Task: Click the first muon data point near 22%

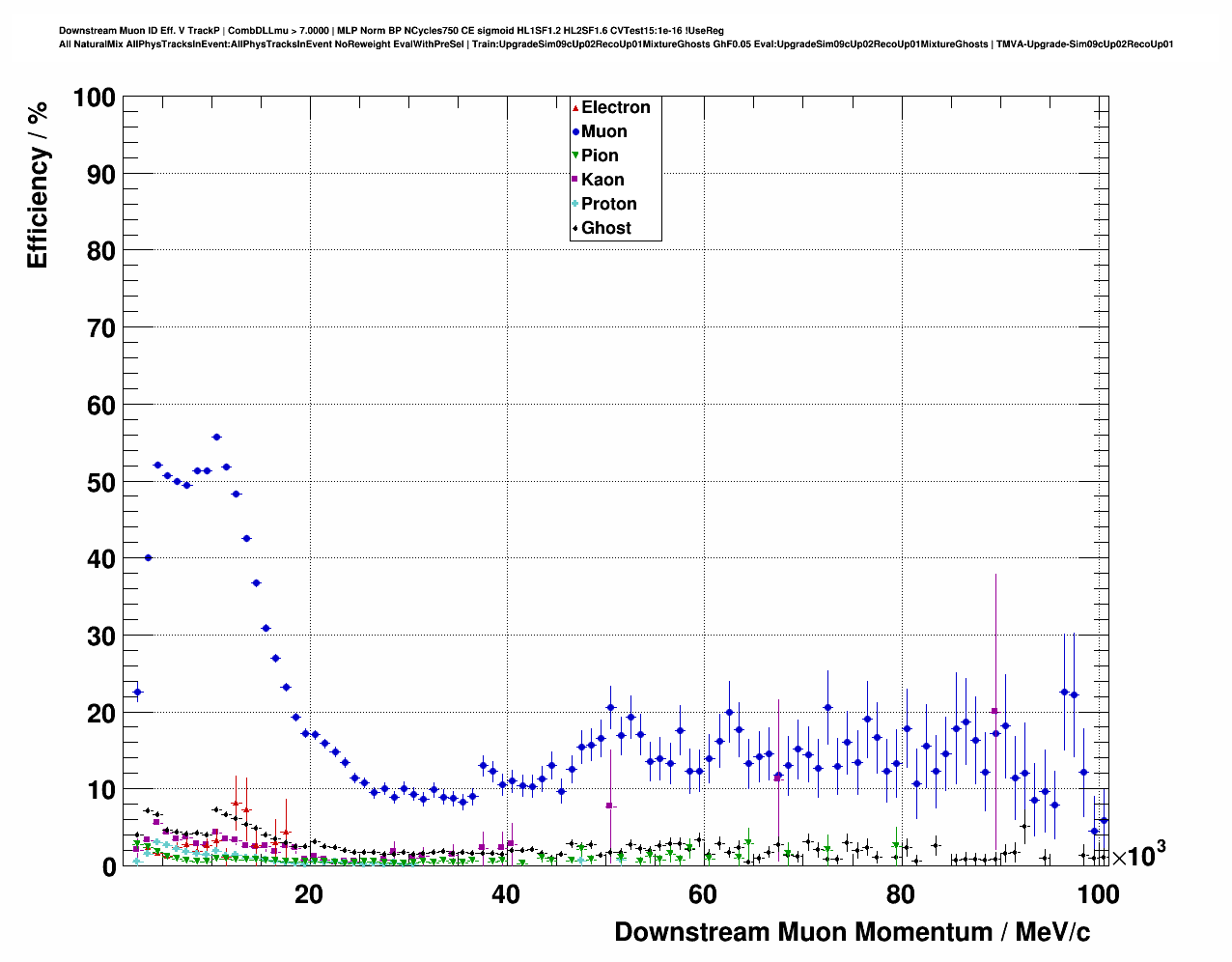Action: pos(137,692)
